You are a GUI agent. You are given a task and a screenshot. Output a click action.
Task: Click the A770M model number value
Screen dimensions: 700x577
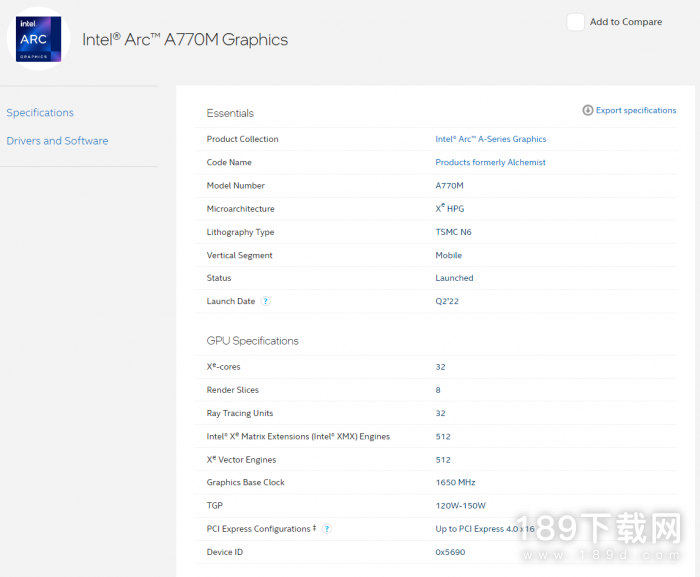coord(450,185)
